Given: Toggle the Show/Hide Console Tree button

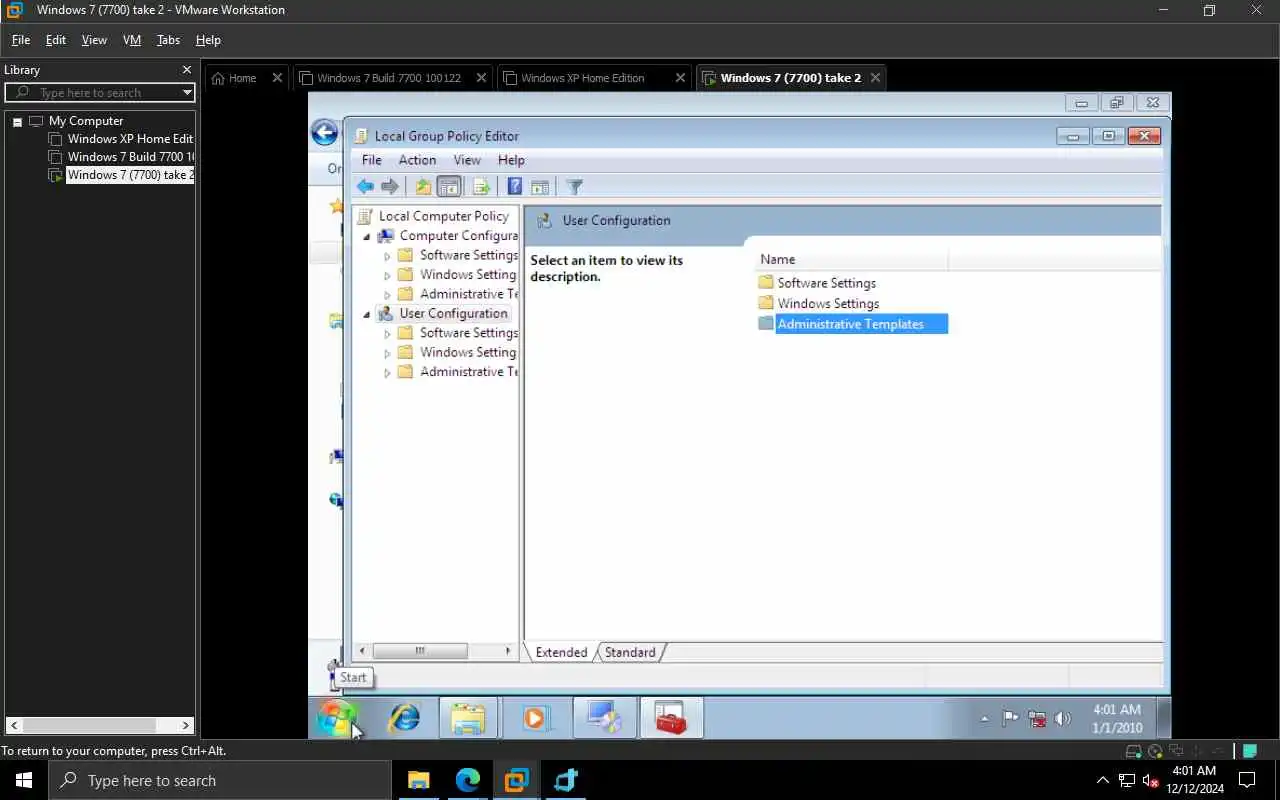Looking at the screenshot, I should click(x=449, y=187).
